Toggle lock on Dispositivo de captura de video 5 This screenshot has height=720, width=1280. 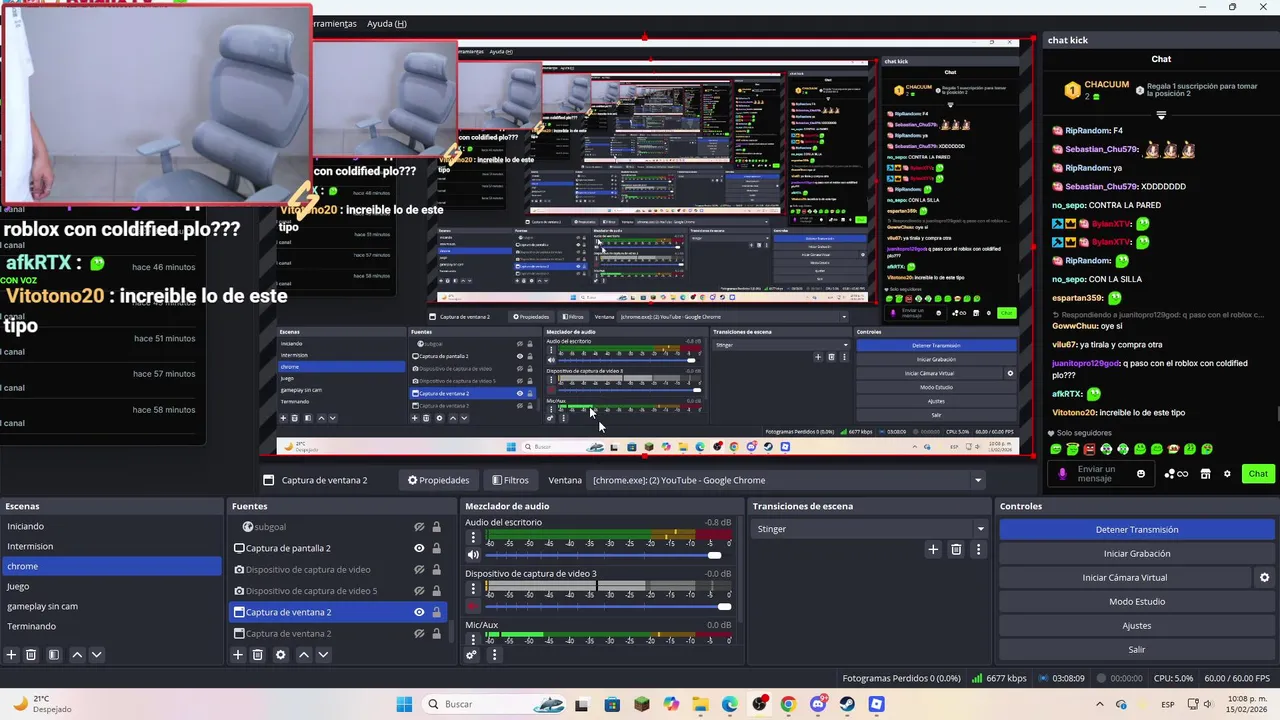(436, 591)
